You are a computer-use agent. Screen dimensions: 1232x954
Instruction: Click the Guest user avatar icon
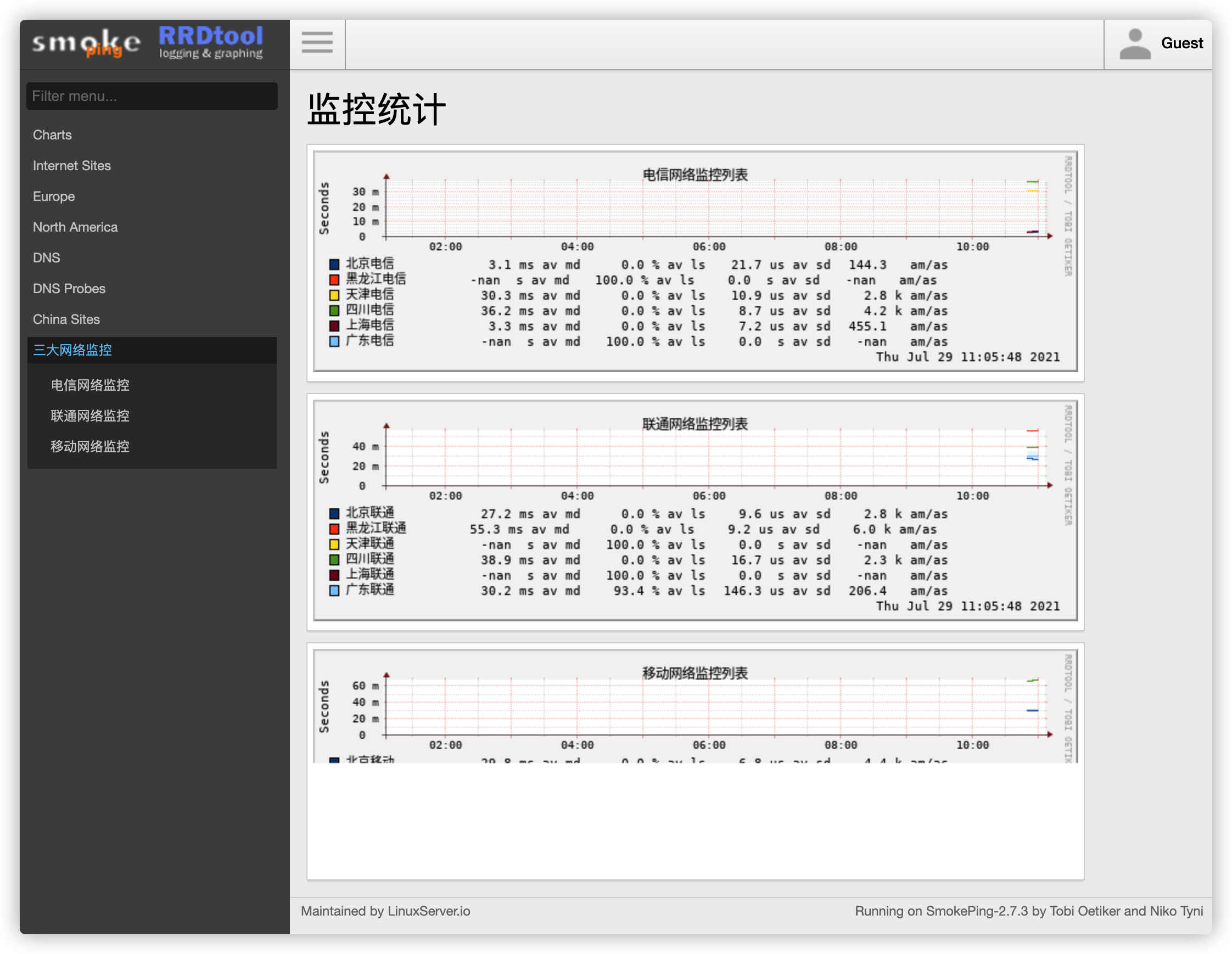[1134, 44]
